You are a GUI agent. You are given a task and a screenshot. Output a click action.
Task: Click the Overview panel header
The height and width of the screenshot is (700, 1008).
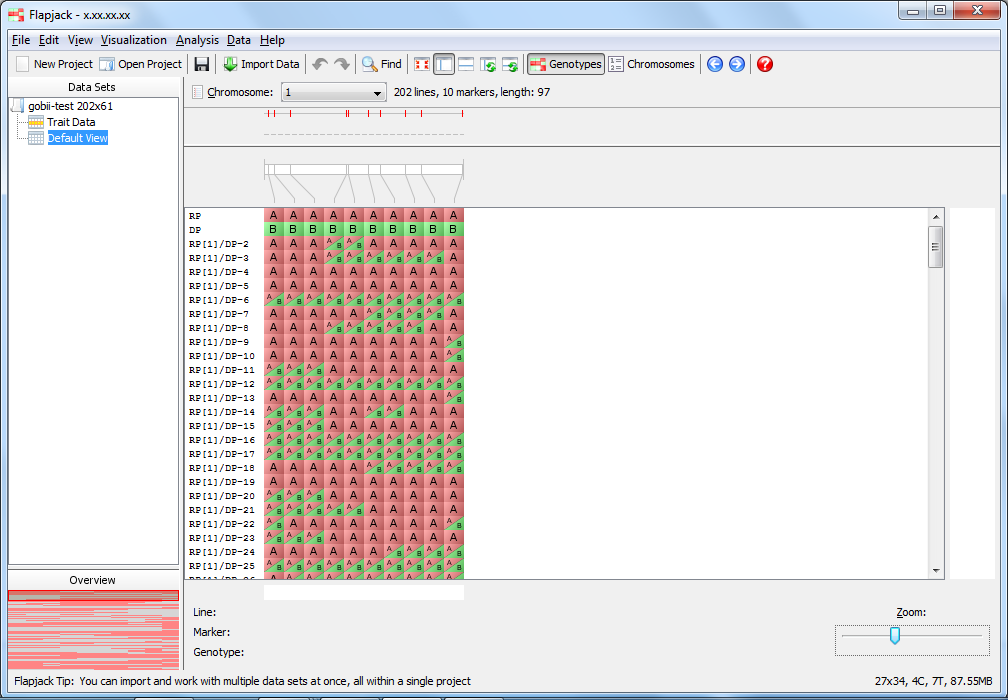[93, 580]
